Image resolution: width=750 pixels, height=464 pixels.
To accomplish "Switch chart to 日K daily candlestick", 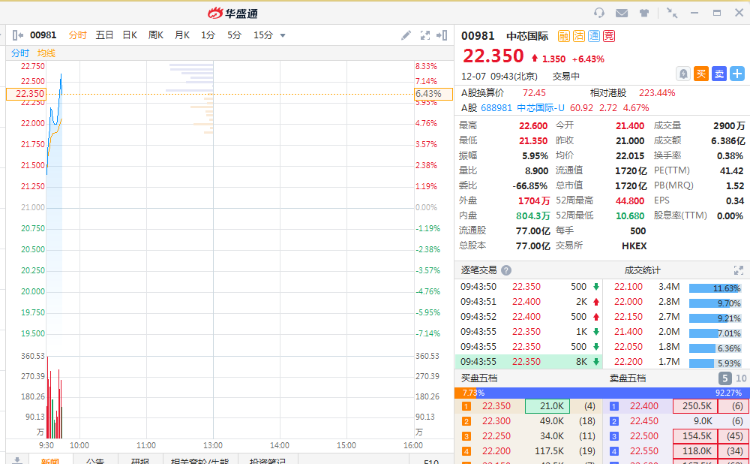I will pos(129,35).
